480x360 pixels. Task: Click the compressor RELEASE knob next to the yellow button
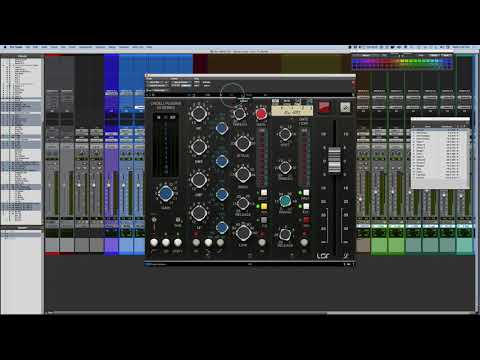(243, 203)
